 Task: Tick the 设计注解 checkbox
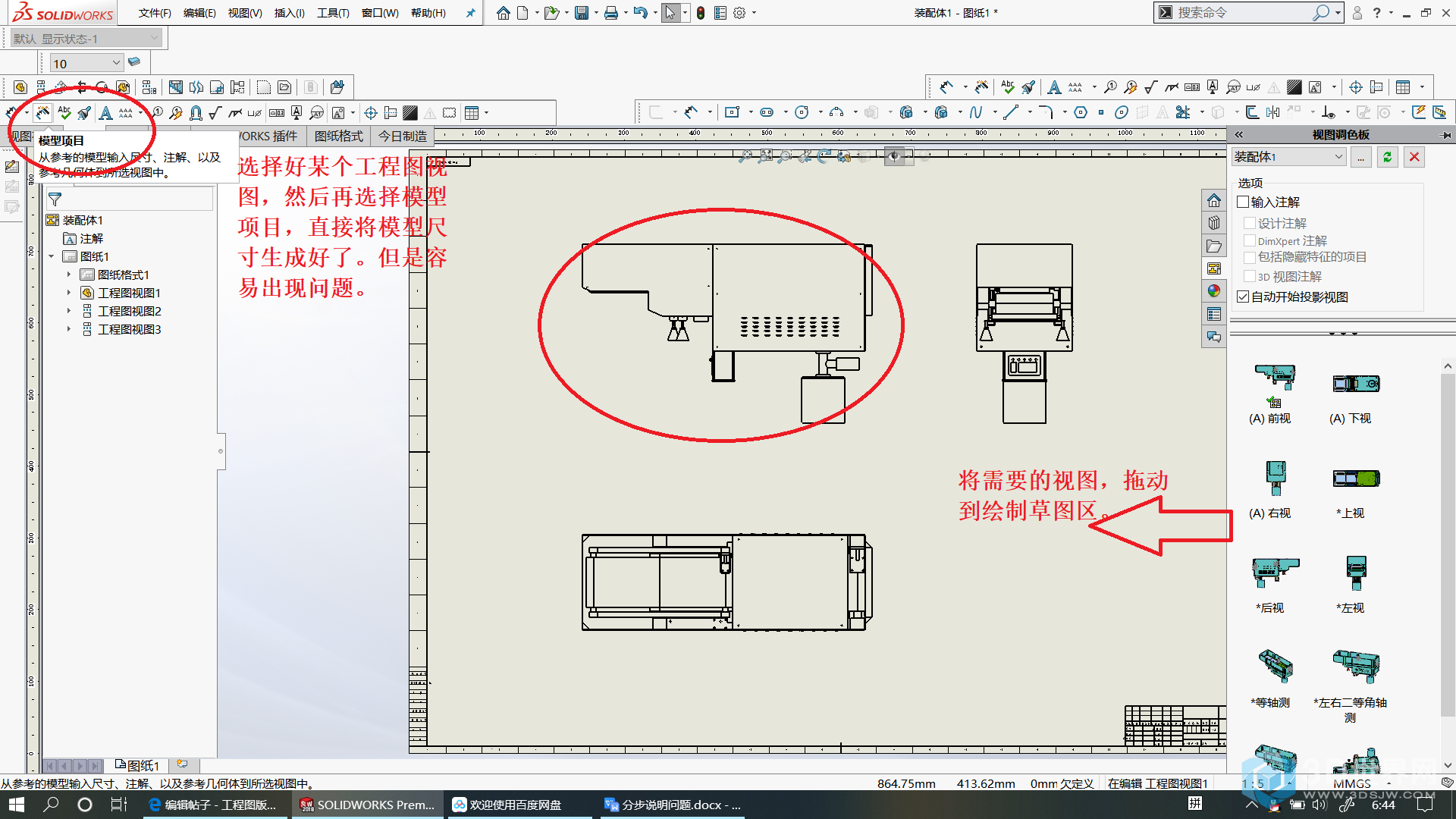pyautogui.click(x=1249, y=223)
